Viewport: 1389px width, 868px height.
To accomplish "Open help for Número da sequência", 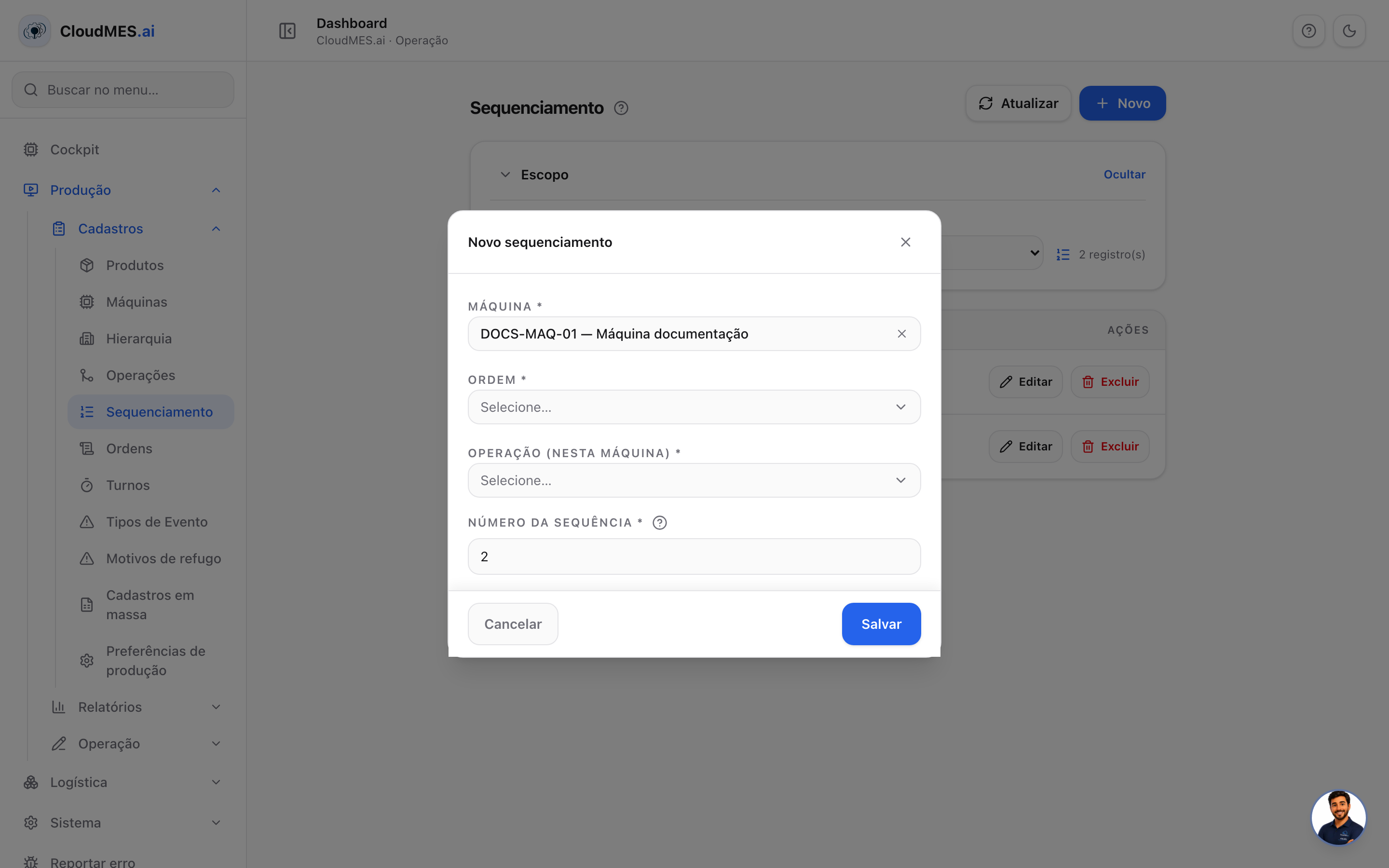I will [x=659, y=522].
